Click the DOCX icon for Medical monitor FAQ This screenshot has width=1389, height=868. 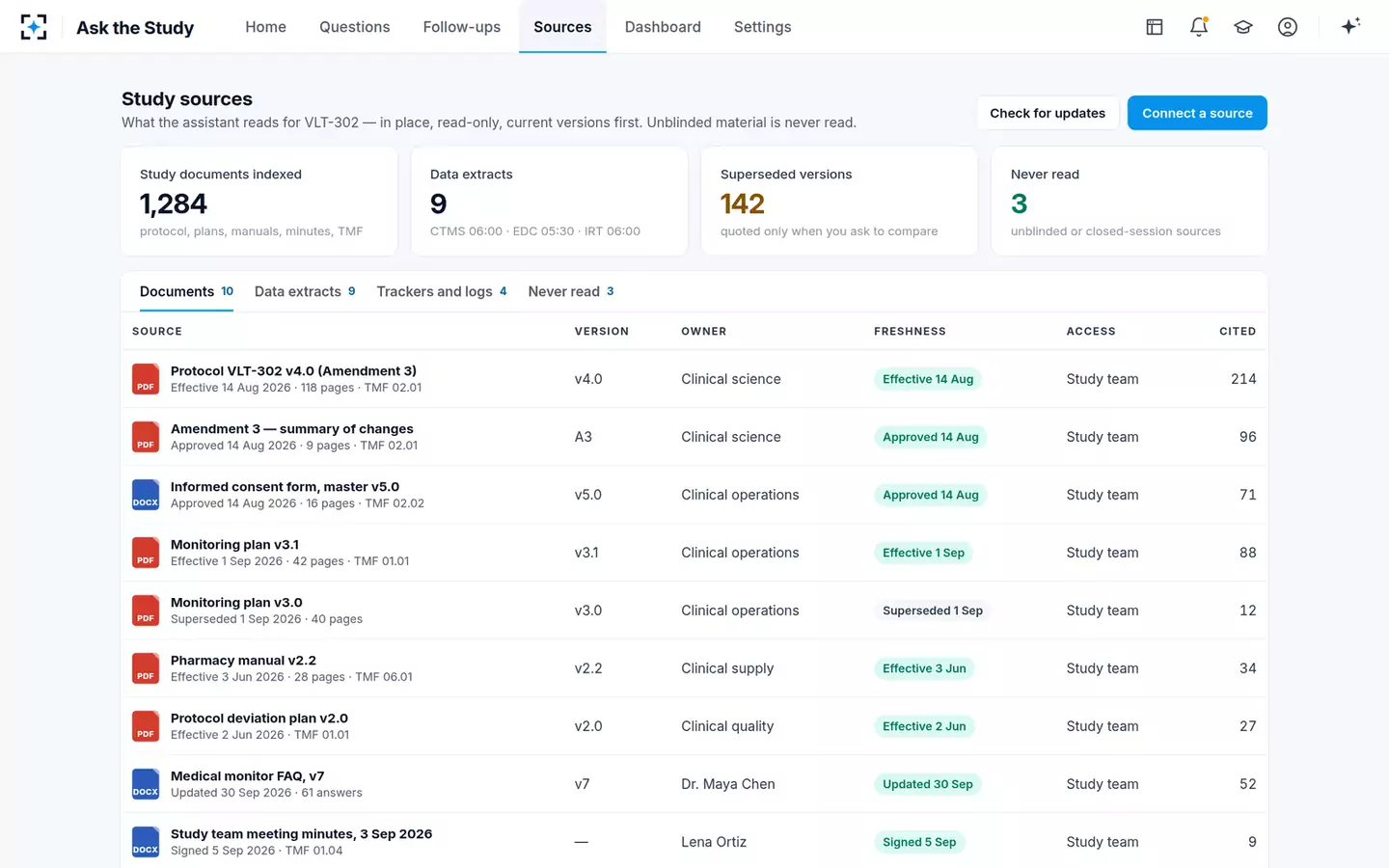click(146, 784)
